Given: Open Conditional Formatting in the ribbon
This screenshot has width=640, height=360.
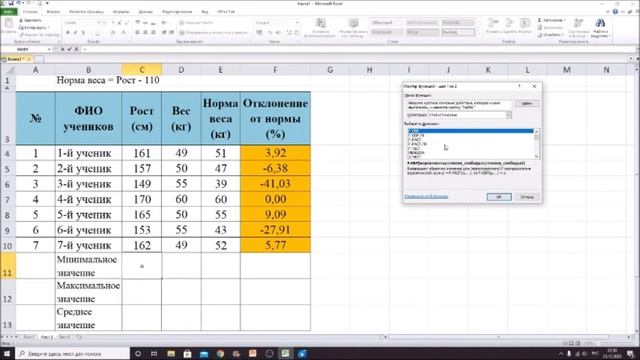Looking at the screenshot, I should point(320,28).
